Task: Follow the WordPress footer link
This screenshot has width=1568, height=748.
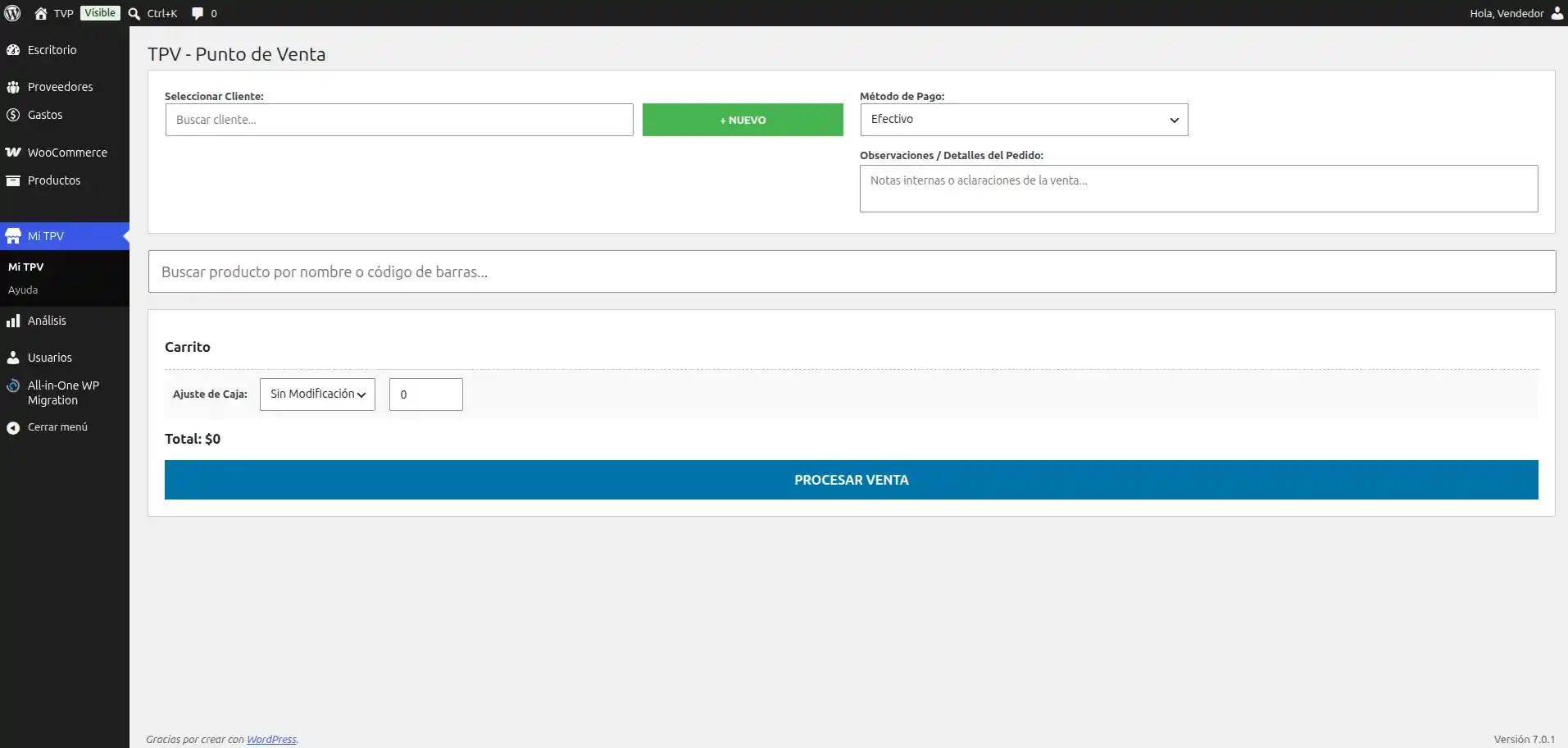Action: click(x=271, y=739)
